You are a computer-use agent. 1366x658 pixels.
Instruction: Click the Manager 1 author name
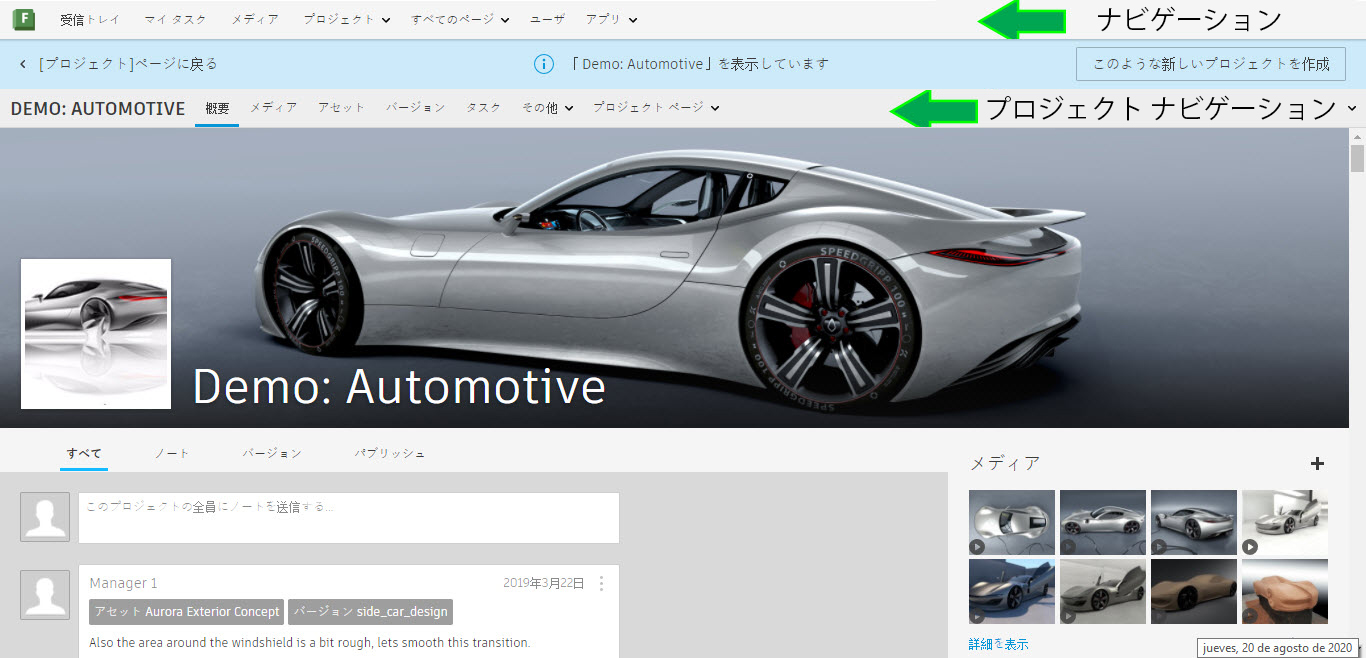(123, 583)
